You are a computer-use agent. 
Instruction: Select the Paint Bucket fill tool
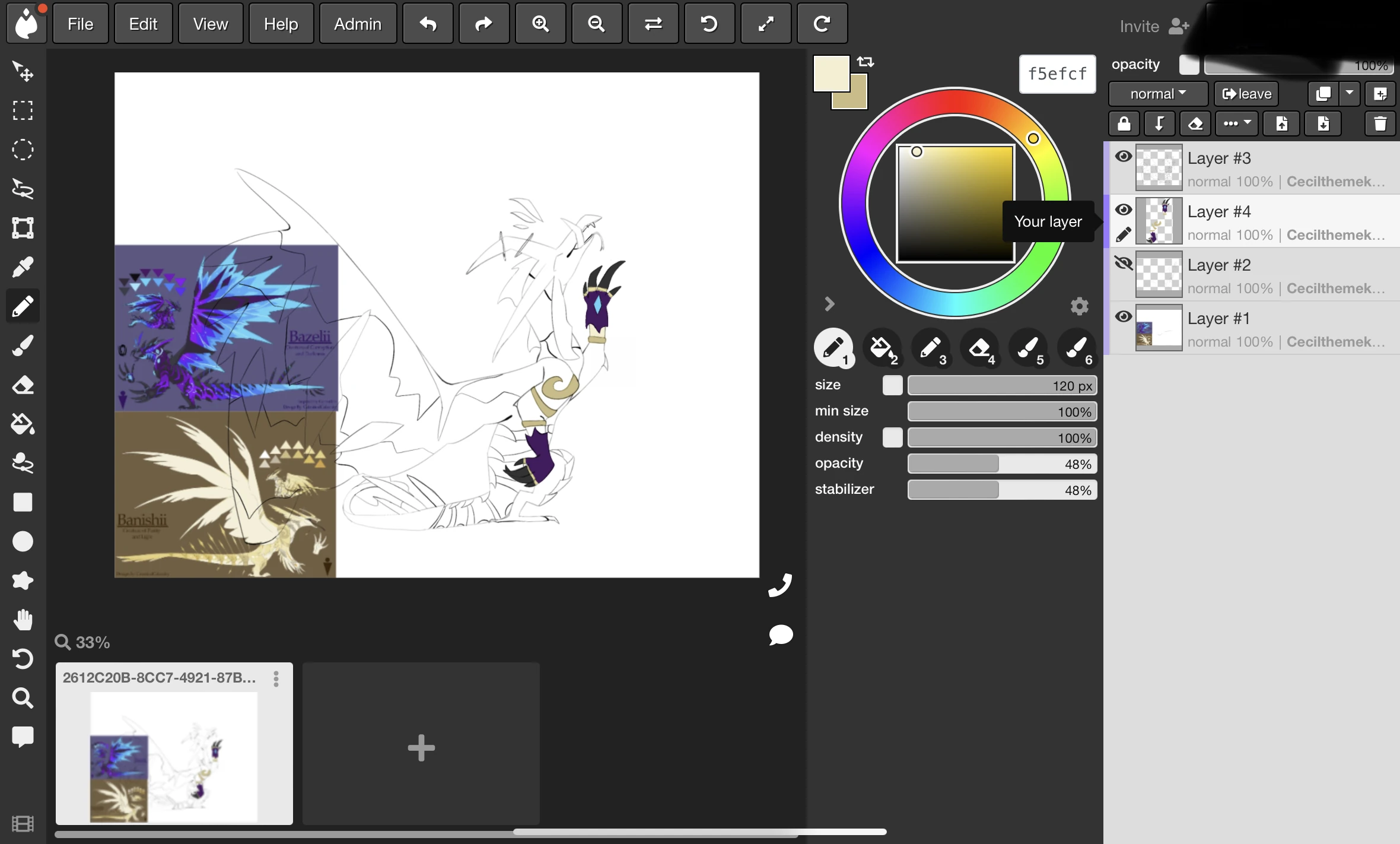point(23,424)
